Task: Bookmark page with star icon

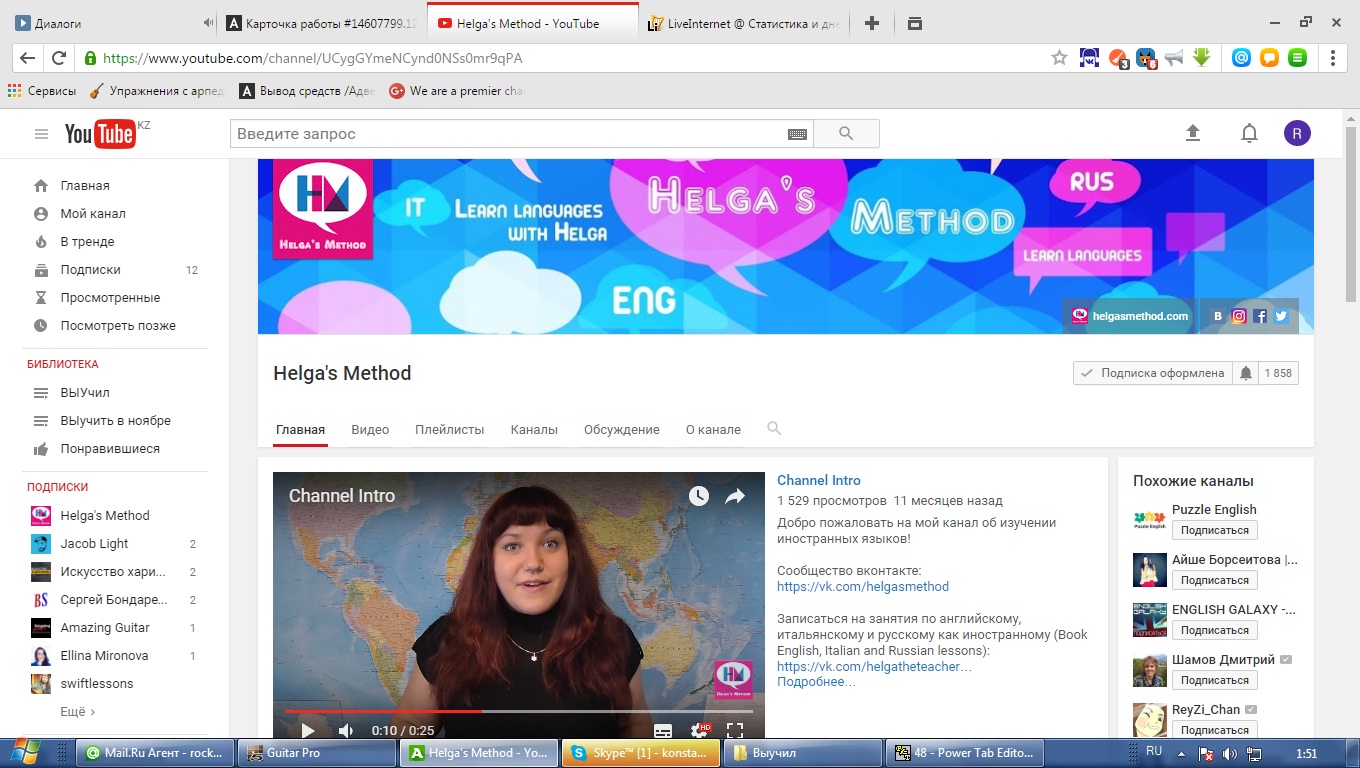Action: (x=1059, y=58)
